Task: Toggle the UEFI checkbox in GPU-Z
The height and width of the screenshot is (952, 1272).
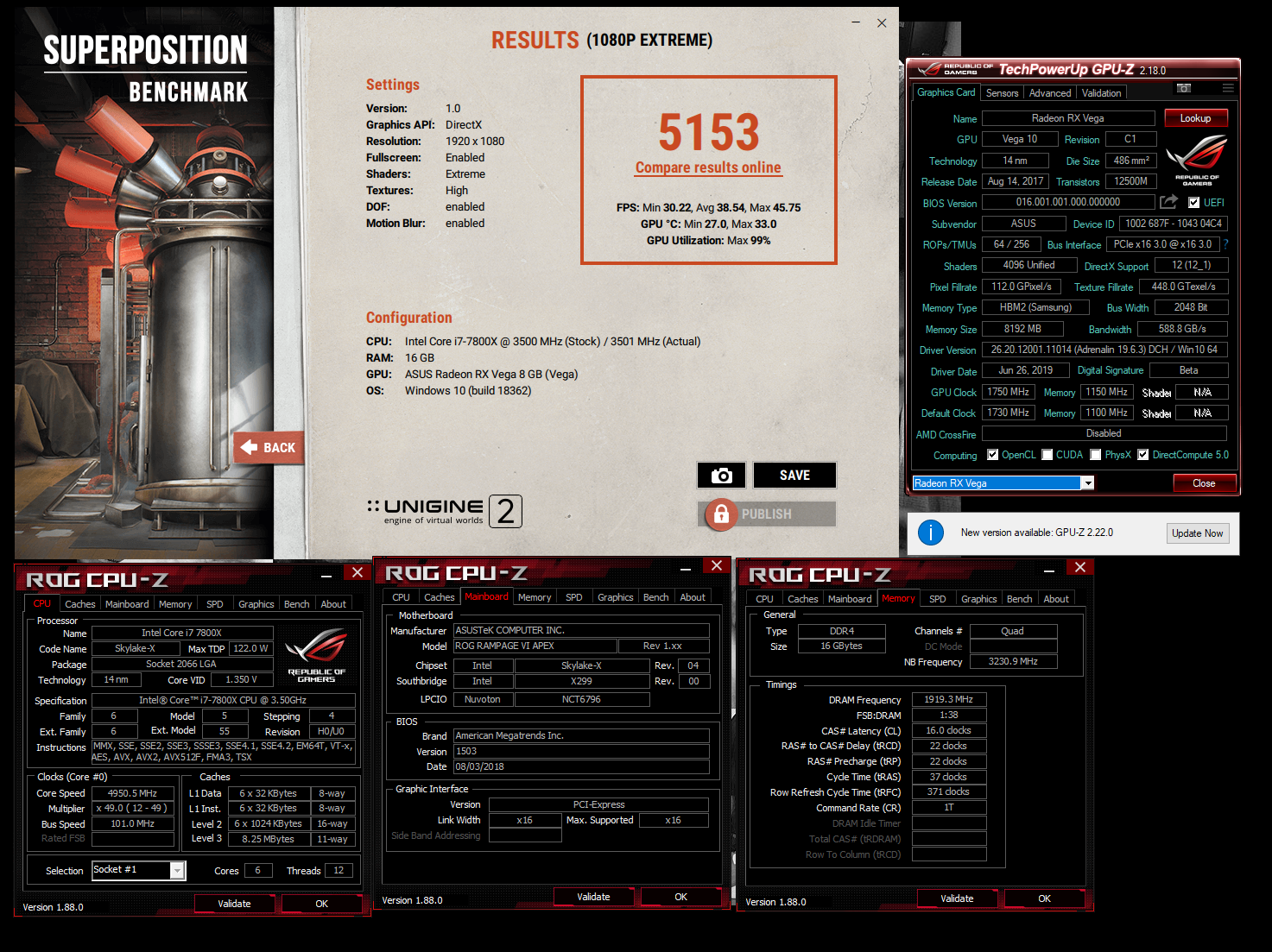Action: coord(1193,203)
